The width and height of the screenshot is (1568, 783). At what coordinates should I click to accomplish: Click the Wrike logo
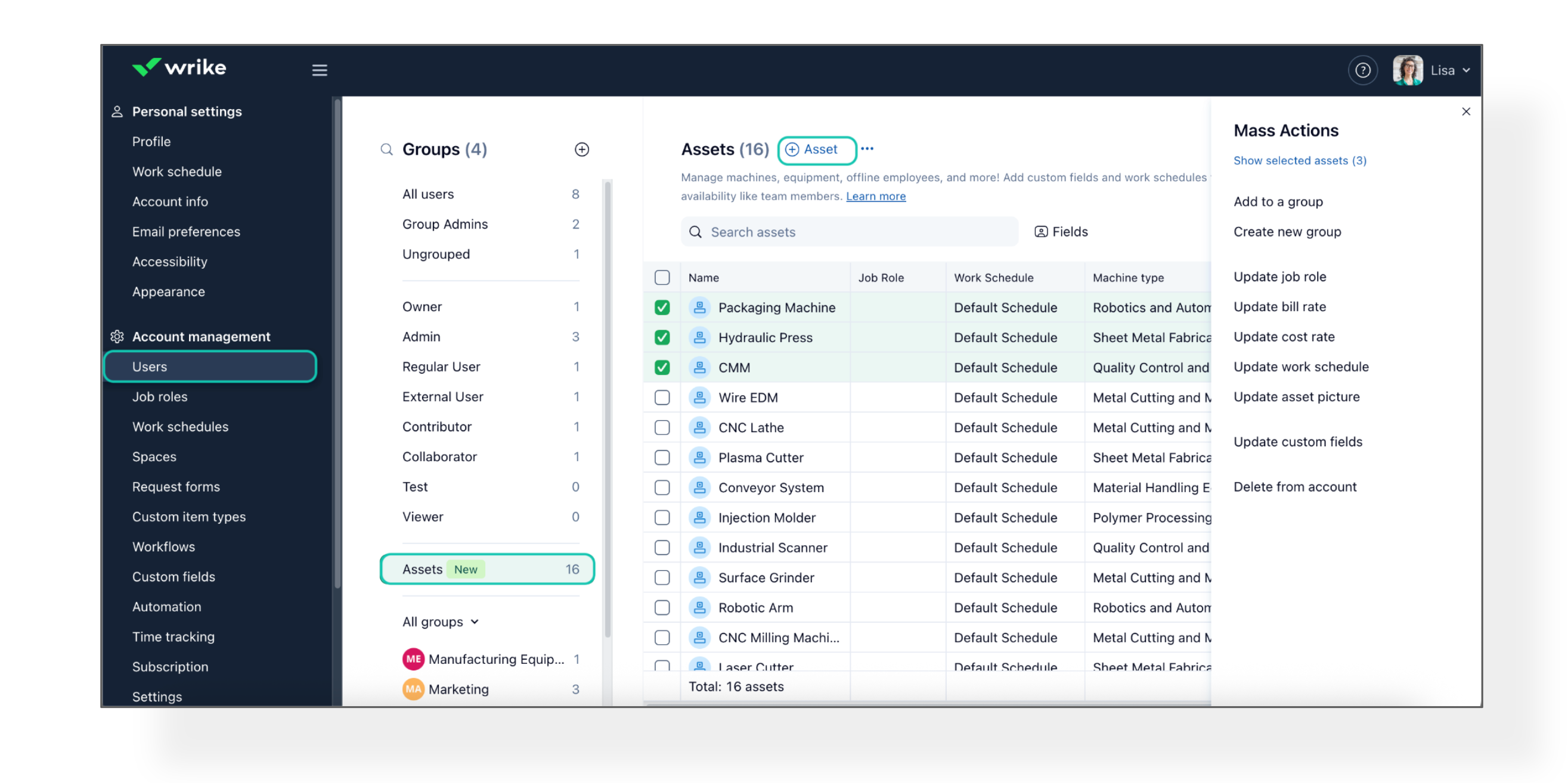pyautogui.click(x=179, y=67)
